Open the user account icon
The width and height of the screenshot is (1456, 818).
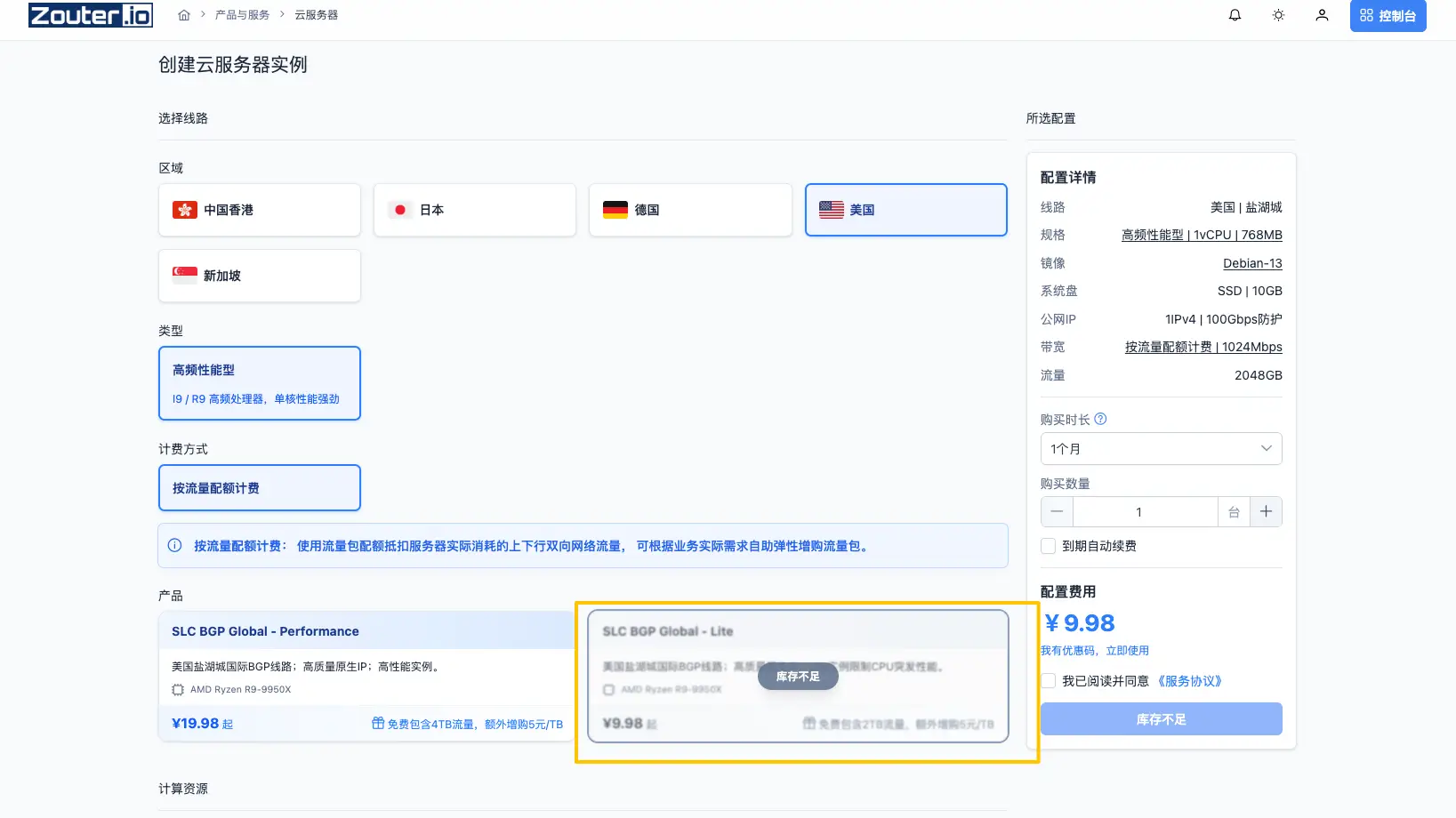[1322, 15]
